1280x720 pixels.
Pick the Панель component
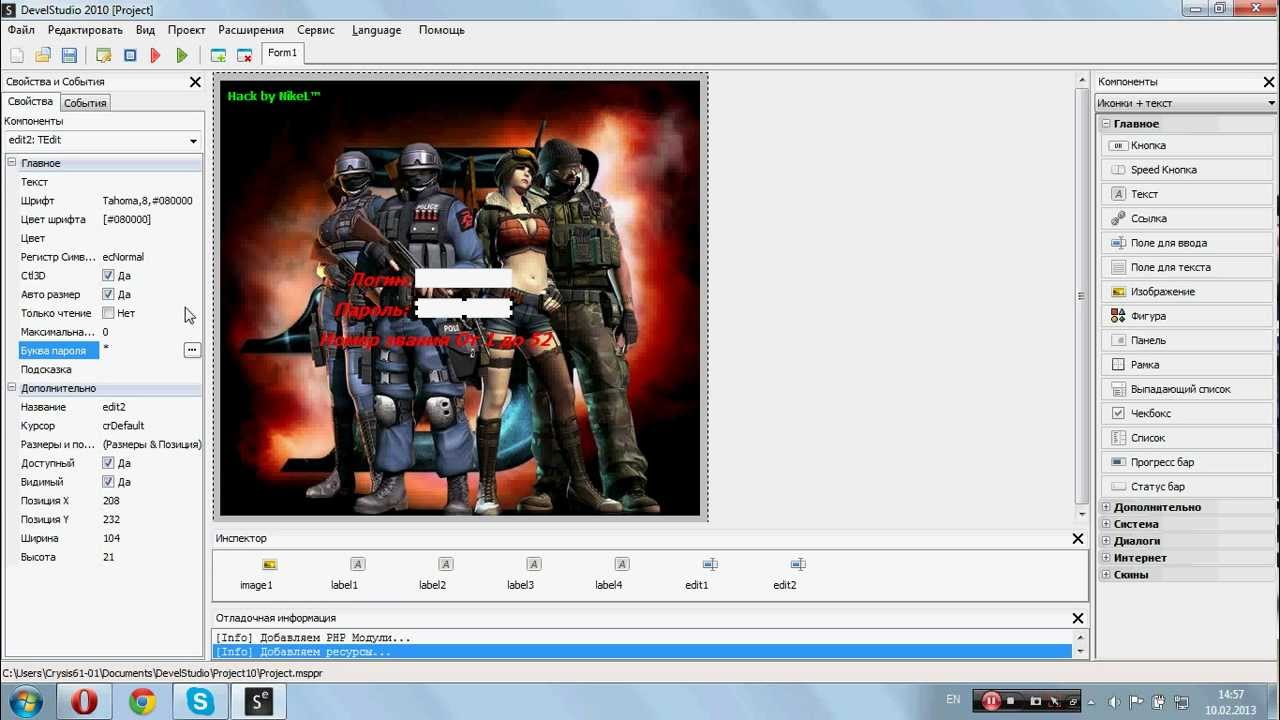[x=1189, y=340]
